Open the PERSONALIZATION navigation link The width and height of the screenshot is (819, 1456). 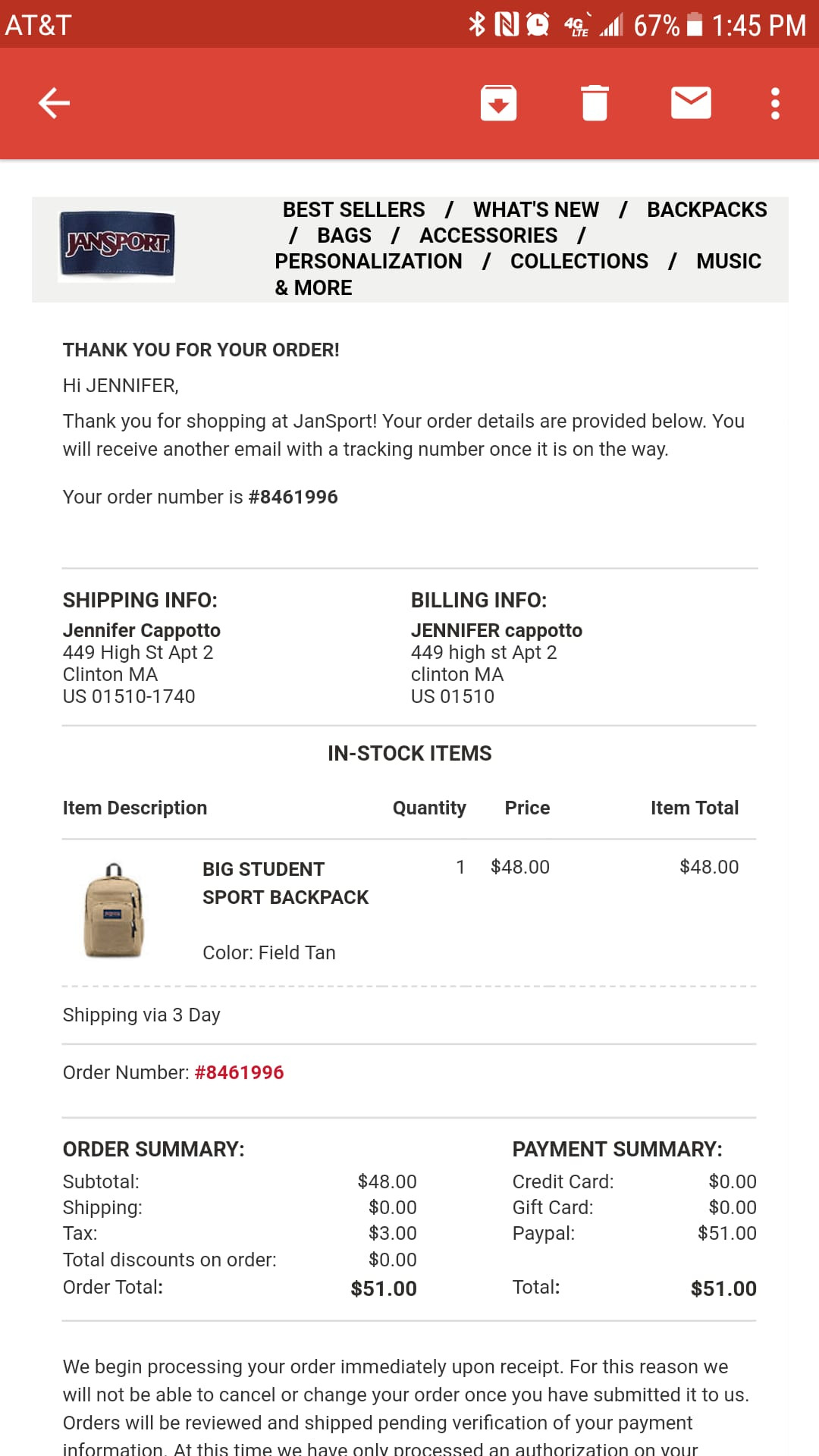[x=369, y=262]
